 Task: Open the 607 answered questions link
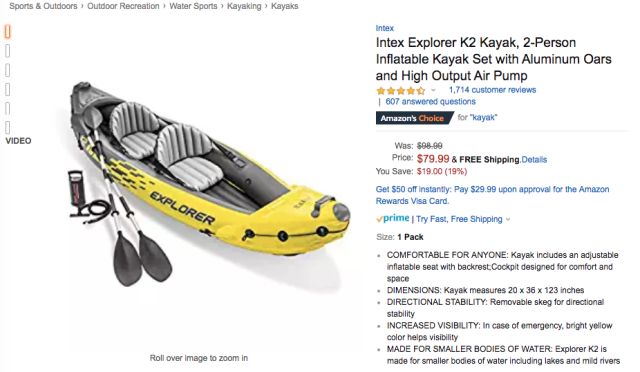click(430, 101)
